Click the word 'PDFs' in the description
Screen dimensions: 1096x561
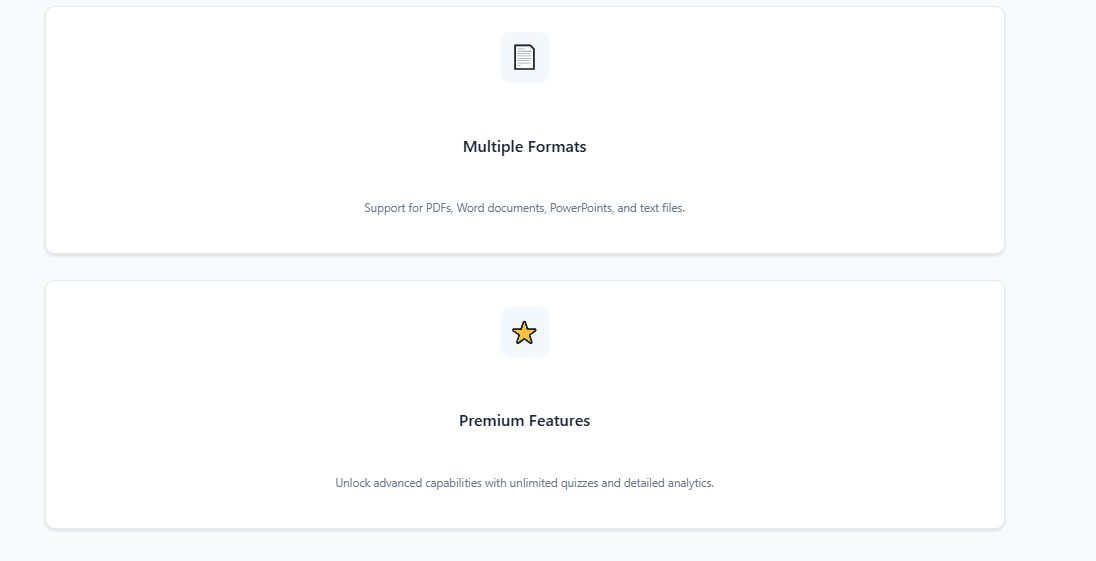438,208
